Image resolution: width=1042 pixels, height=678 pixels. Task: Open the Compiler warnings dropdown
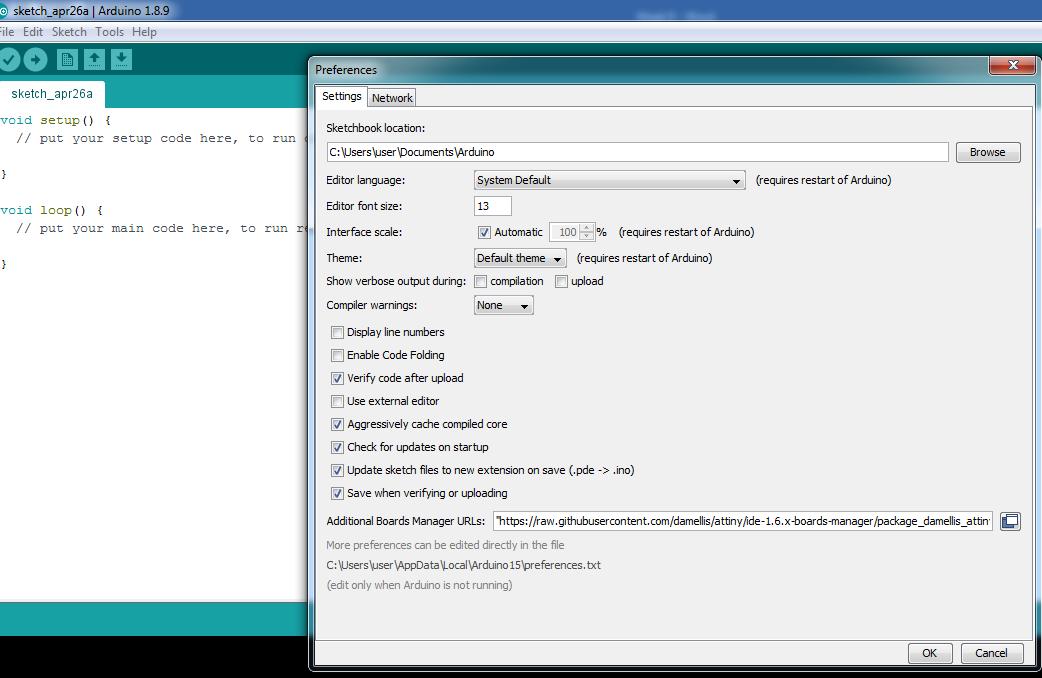tap(503, 305)
